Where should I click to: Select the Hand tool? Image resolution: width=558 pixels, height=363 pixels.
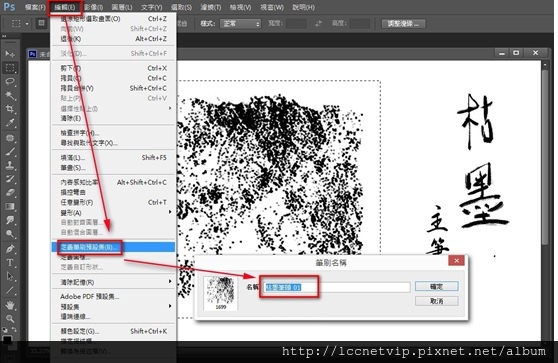pyautogui.click(x=10, y=305)
